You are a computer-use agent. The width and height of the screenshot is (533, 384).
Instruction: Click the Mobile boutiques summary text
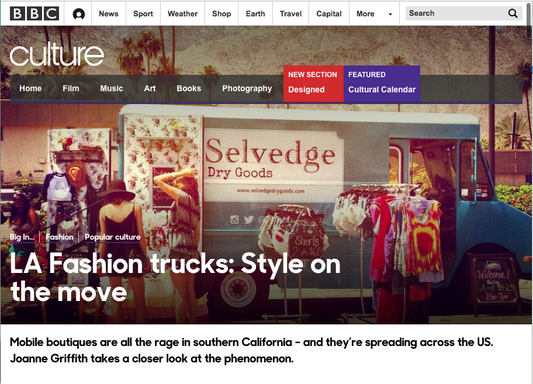tap(252, 350)
